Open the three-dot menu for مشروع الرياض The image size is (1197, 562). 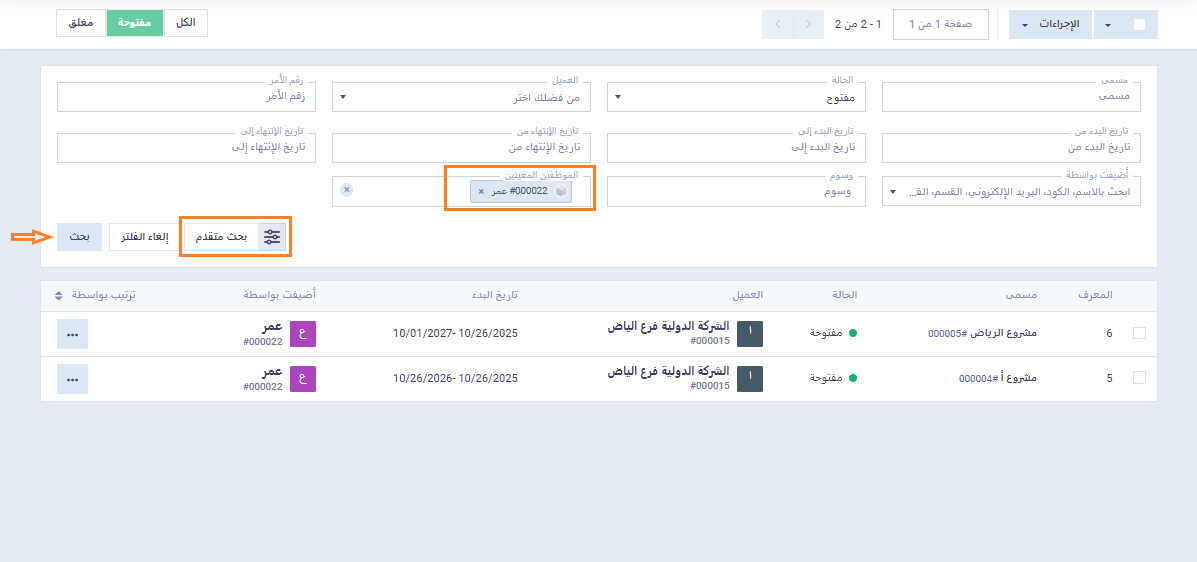(x=72, y=334)
